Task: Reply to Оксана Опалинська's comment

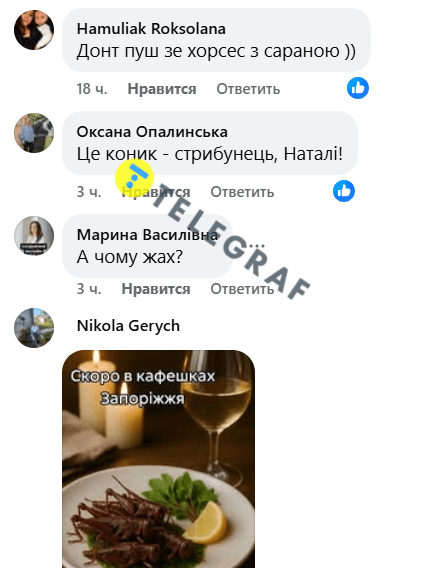Action: (x=242, y=192)
